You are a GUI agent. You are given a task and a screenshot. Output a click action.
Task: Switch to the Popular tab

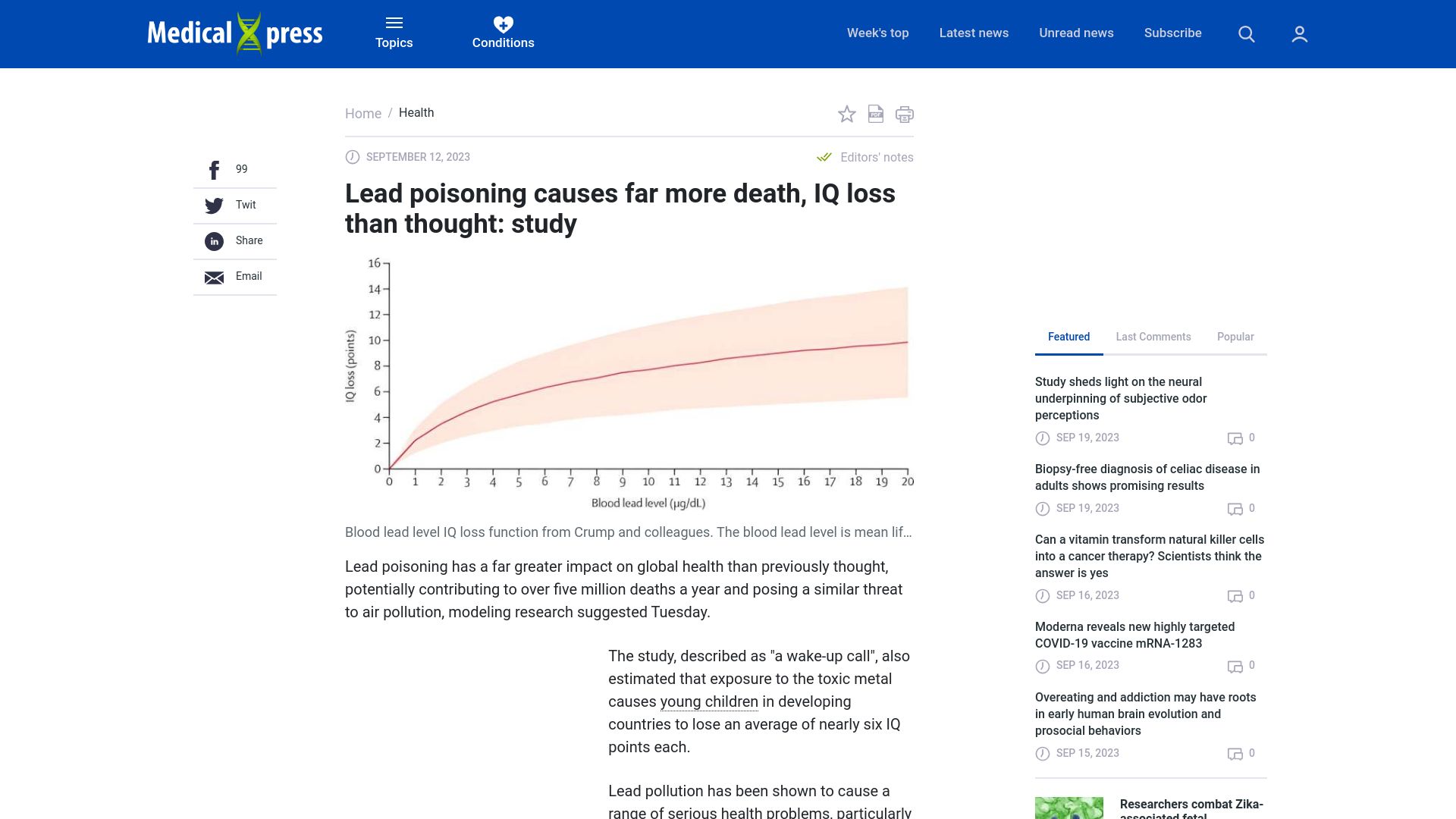1235,337
